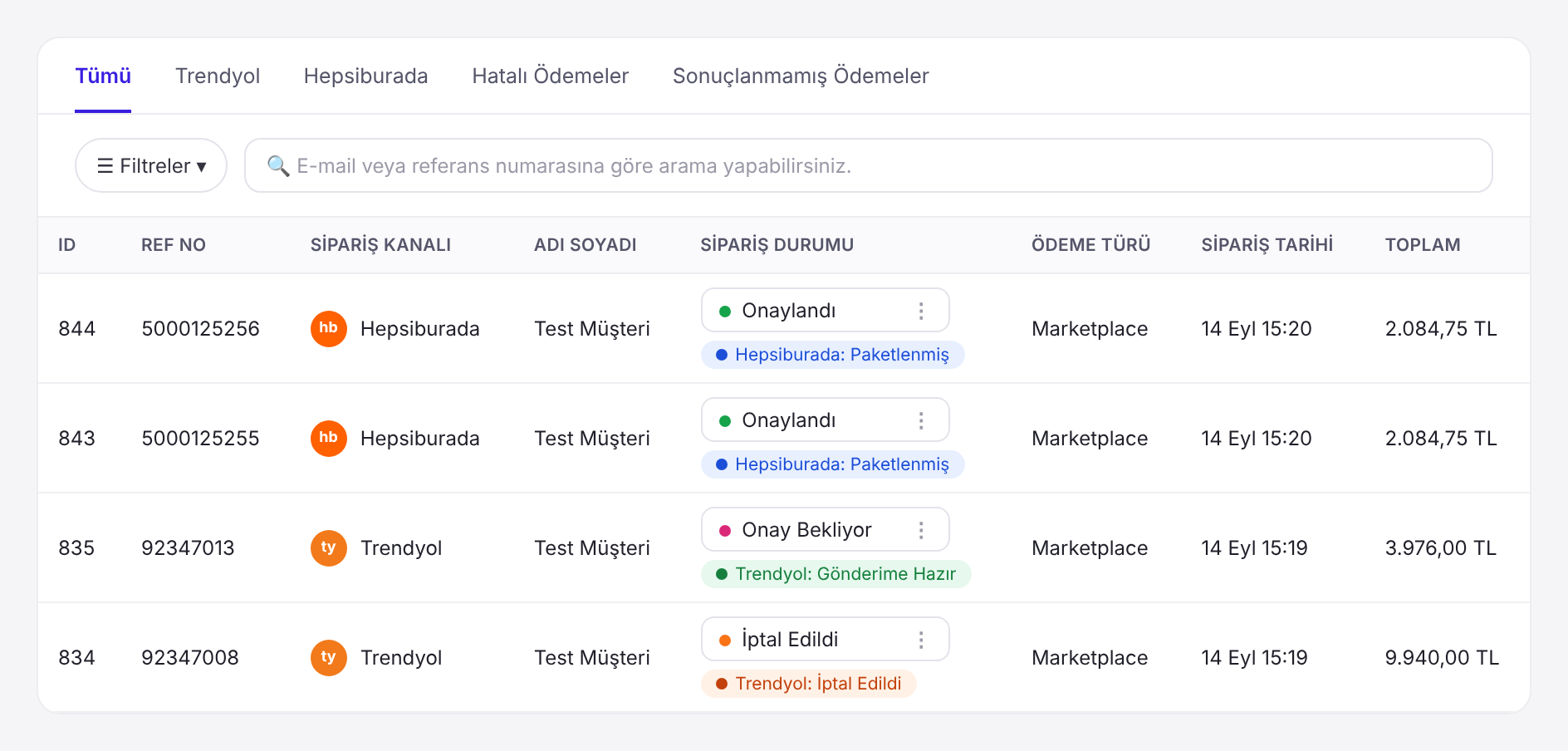
Task: Switch to the Hepsiburada tab
Action: 365,76
